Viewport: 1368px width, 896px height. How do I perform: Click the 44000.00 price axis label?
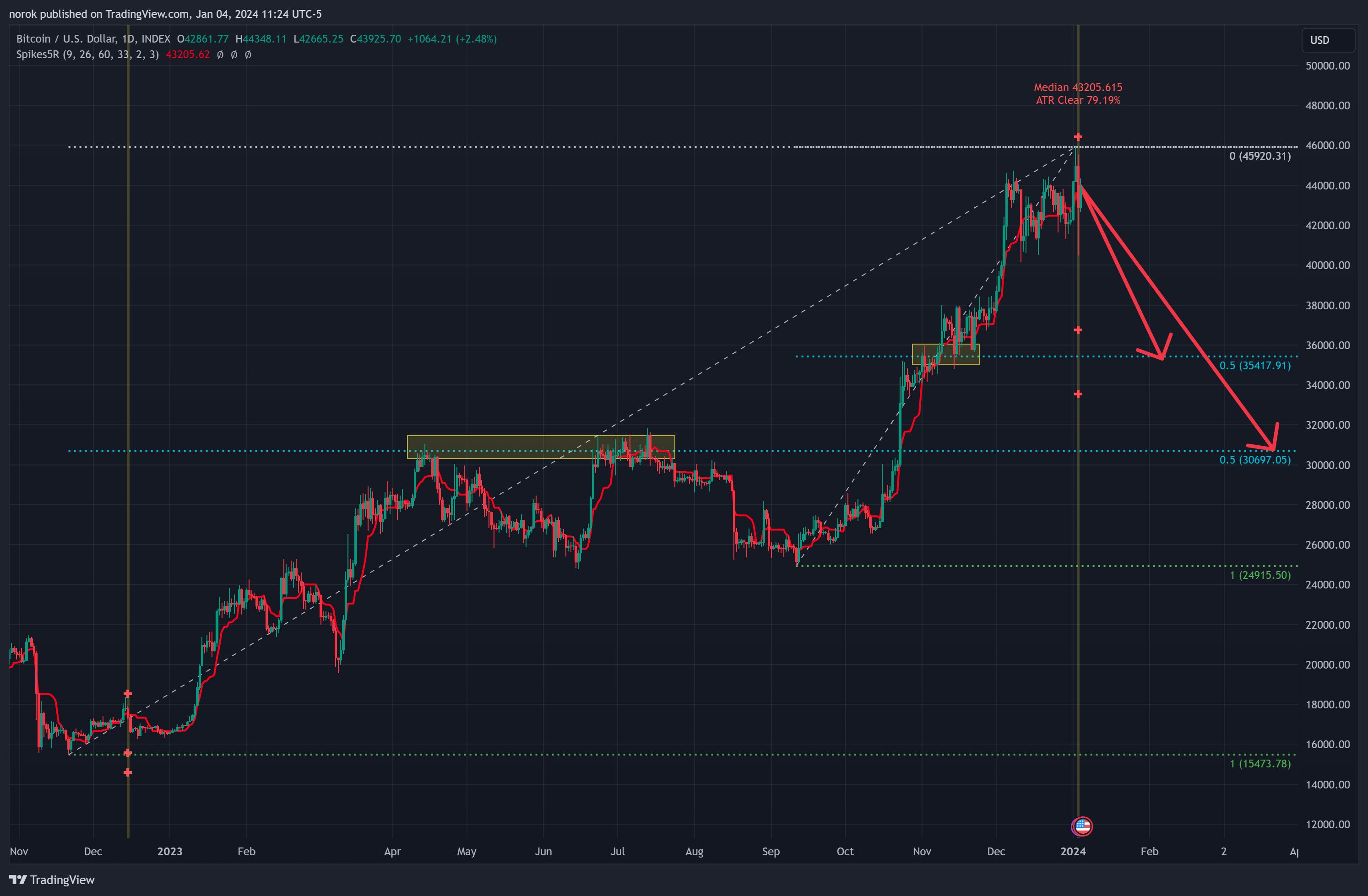click(1327, 185)
